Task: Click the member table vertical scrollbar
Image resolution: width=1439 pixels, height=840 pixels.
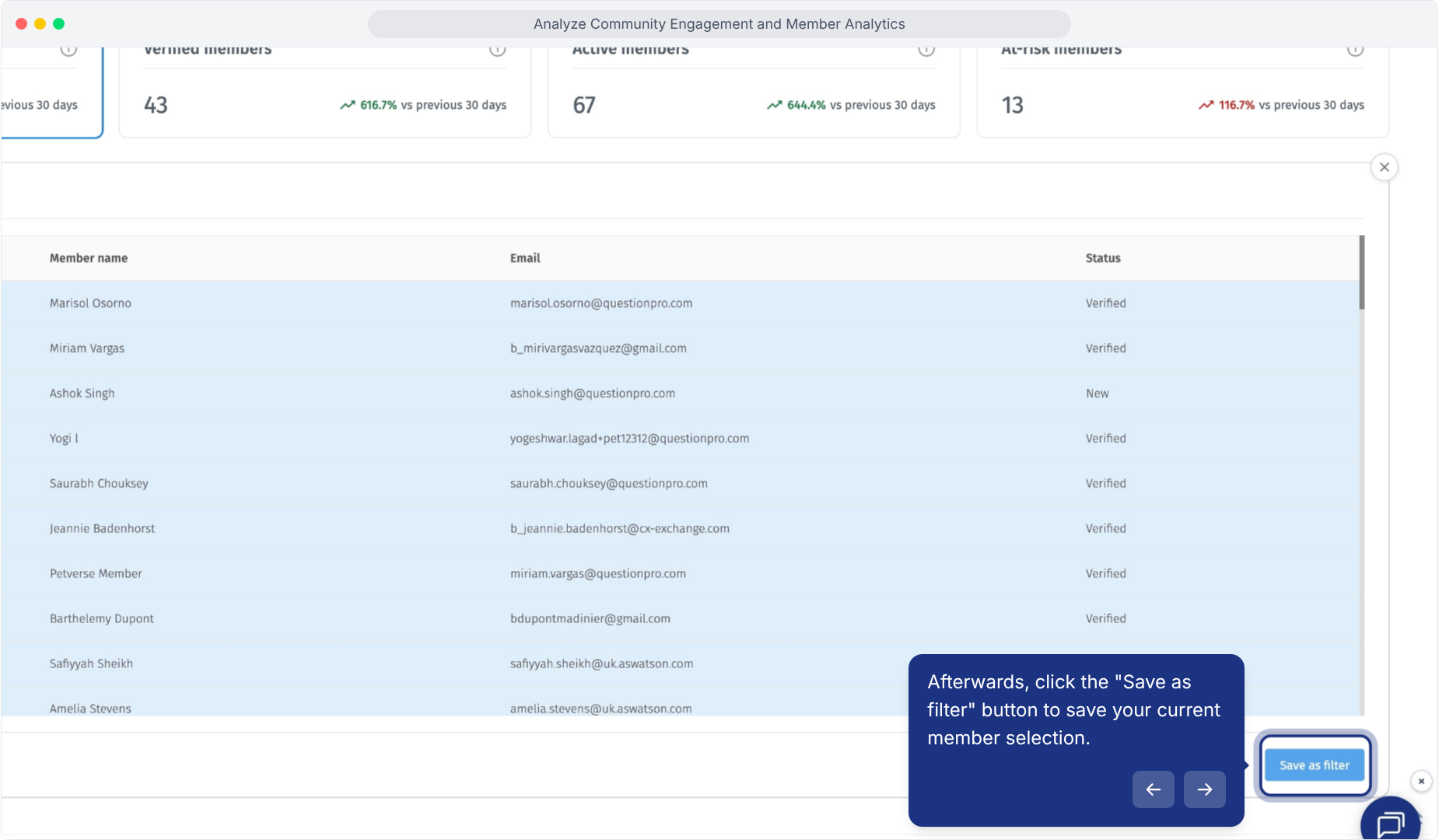Action: (1362, 272)
